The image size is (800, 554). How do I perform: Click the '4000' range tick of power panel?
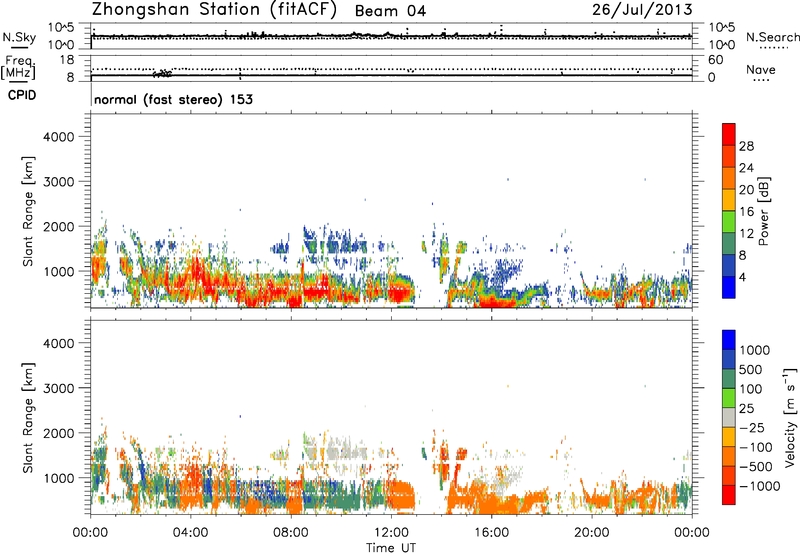click(x=59, y=137)
